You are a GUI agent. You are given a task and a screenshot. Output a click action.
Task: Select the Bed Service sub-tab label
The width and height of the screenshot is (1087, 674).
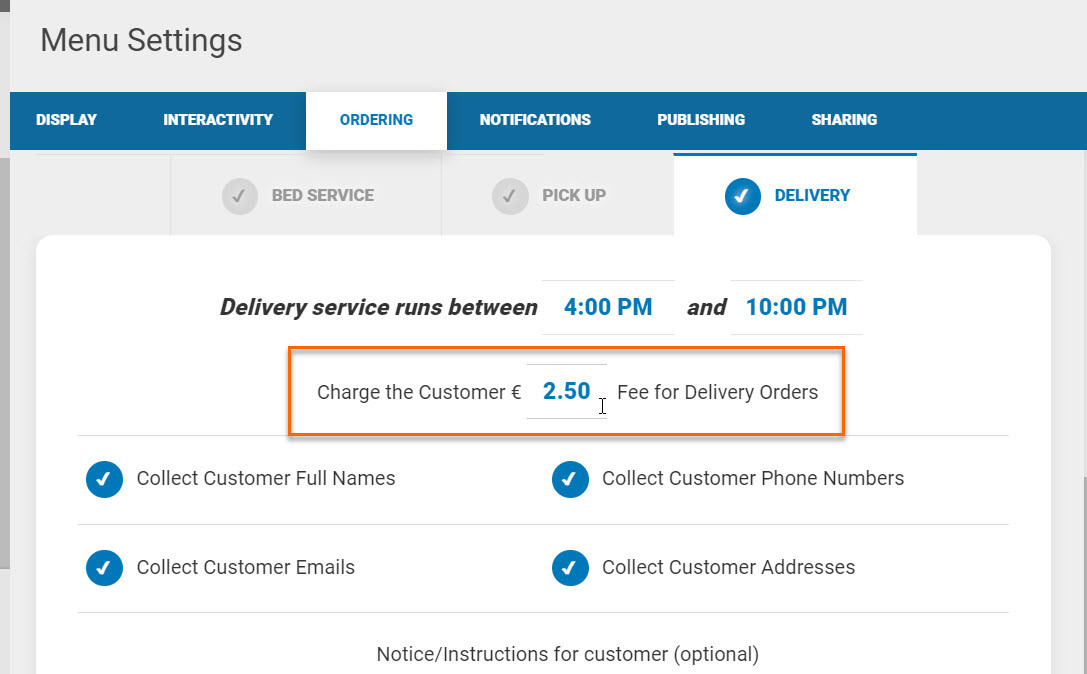coord(323,196)
